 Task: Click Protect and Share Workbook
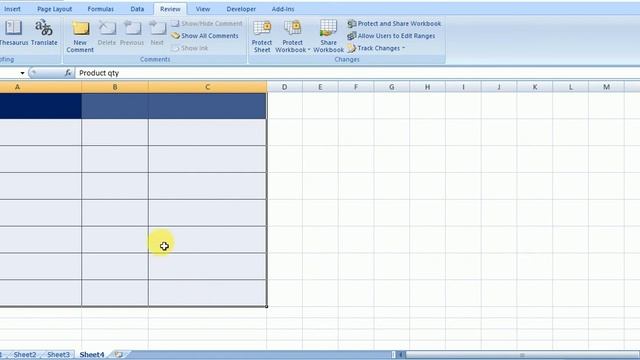[x=394, y=24]
